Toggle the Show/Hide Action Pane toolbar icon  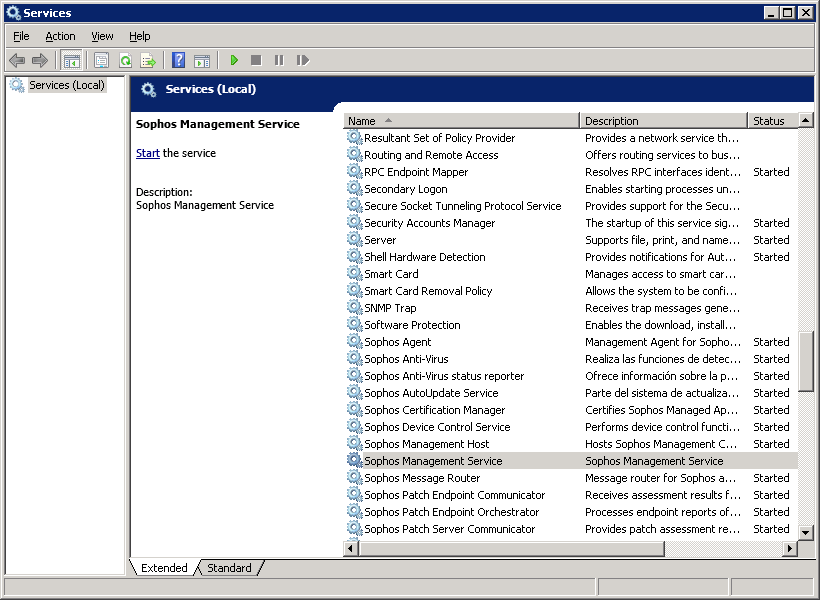[202, 61]
